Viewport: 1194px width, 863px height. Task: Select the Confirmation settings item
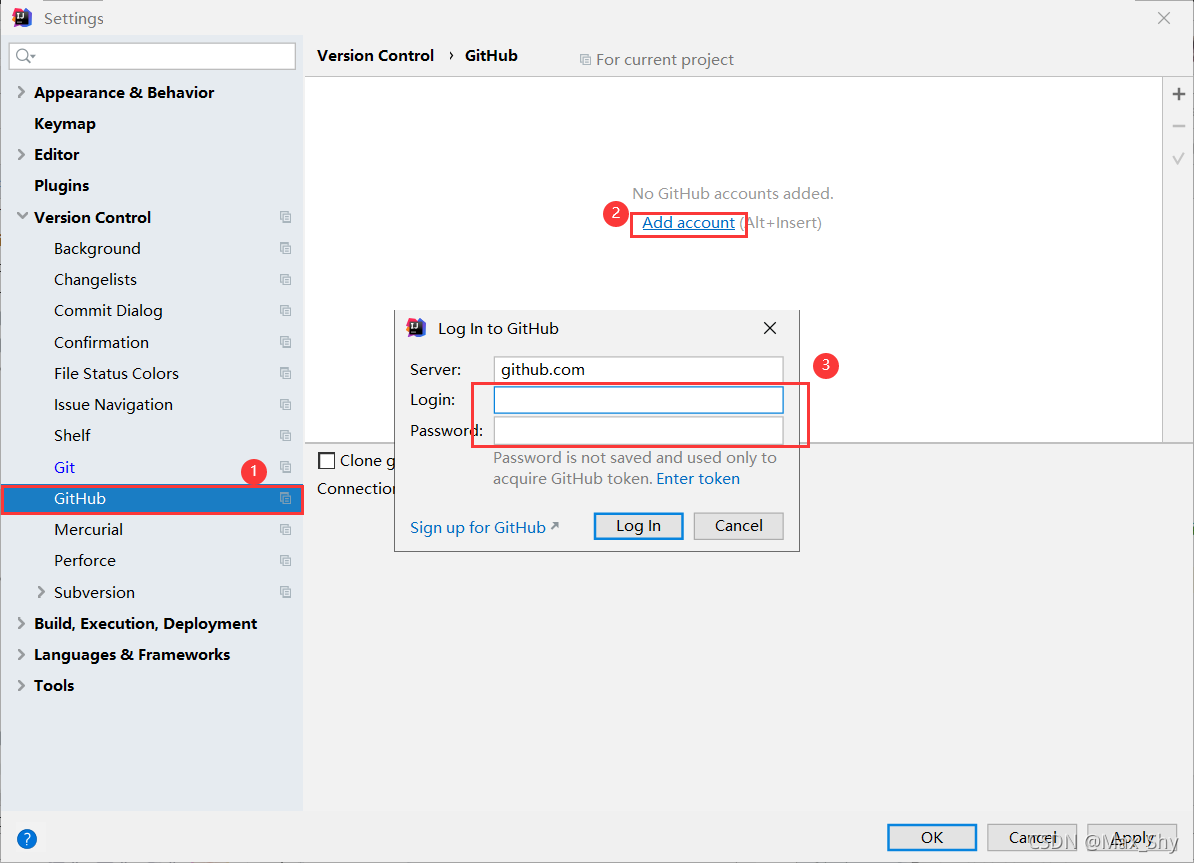point(101,342)
